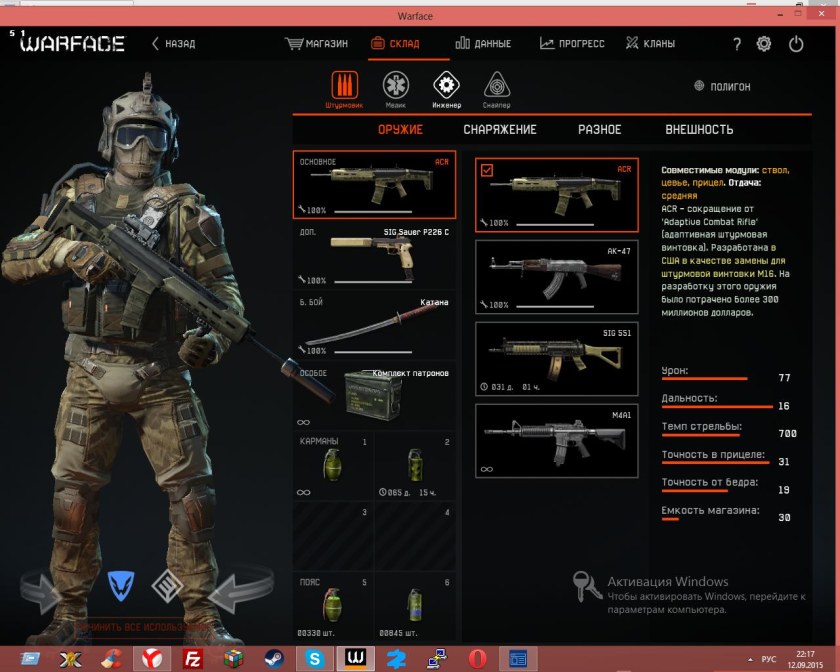Screen dimensions: 840x672
Task: Open settings gear icon
Action: [764, 44]
